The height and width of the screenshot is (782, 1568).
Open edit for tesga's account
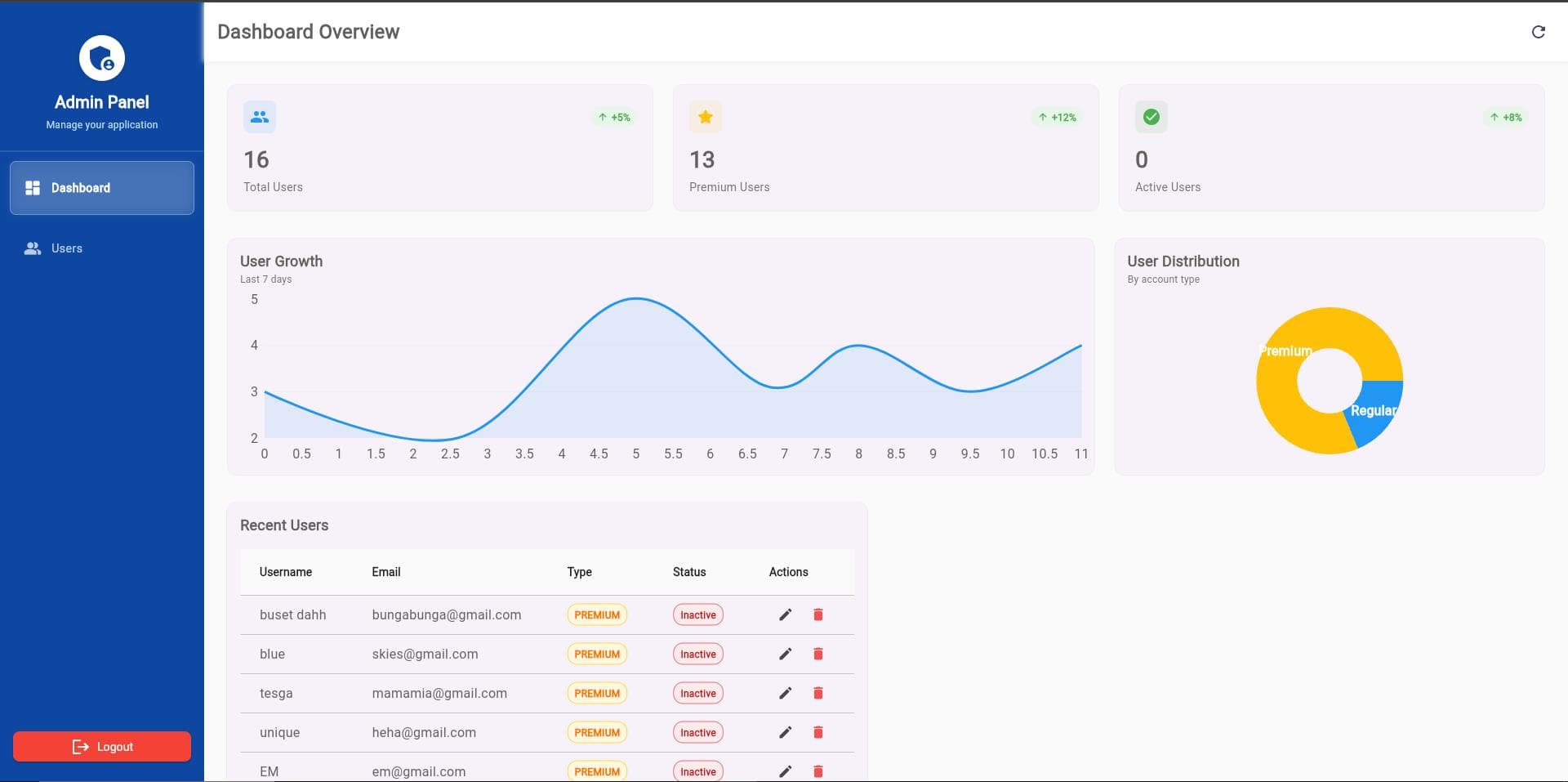tap(785, 693)
